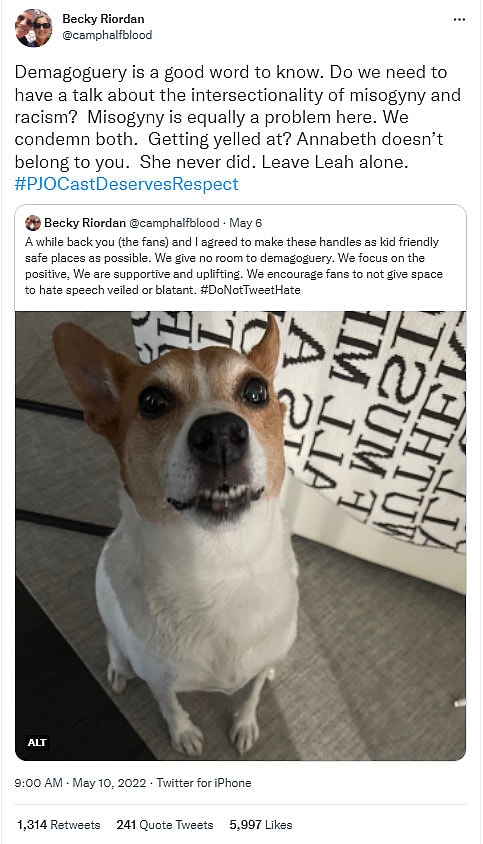View the 241 Quote Tweets list
Screen dimensions: 483x844
[165, 825]
